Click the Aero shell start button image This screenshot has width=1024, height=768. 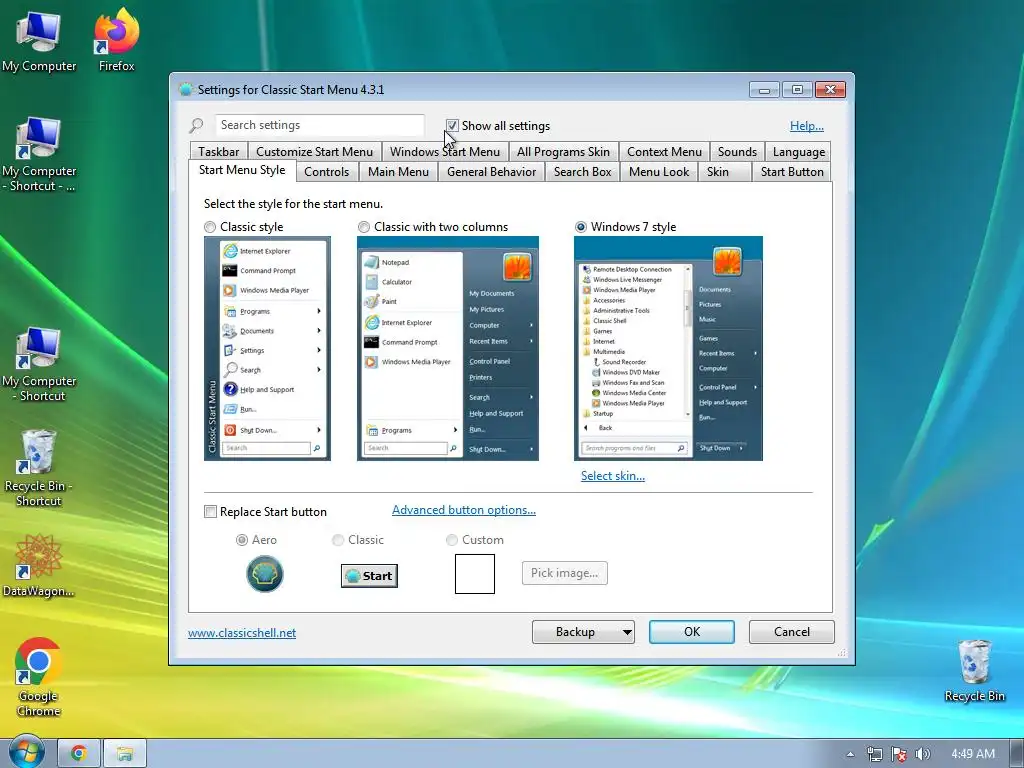pyautogui.click(x=264, y=574)
